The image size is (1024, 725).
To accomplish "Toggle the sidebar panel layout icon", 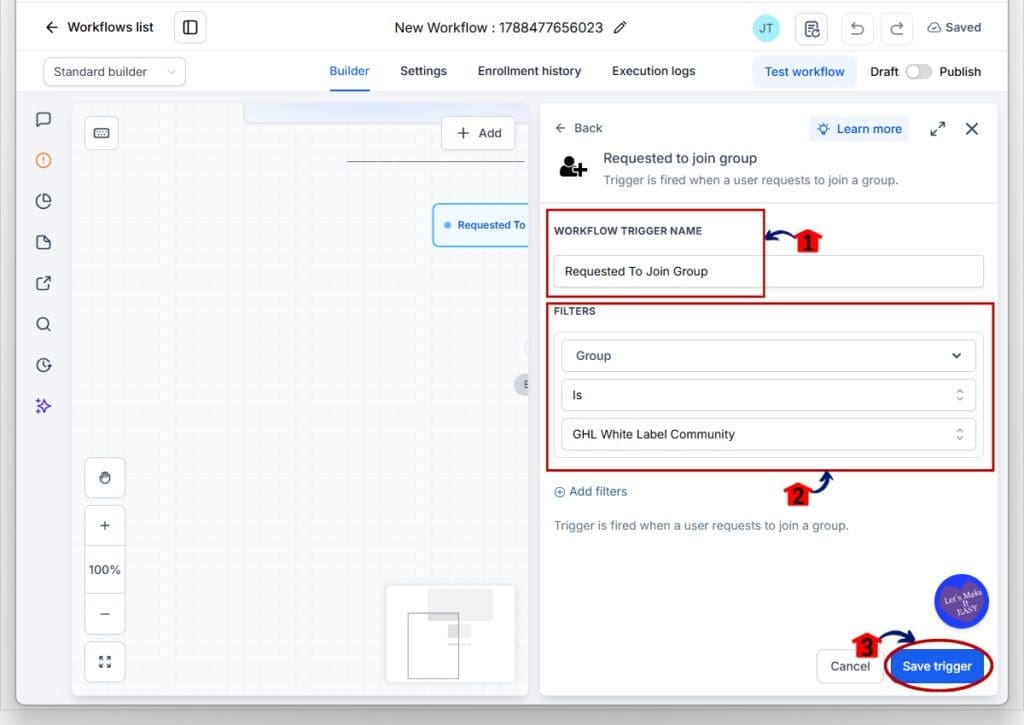I will (190, 27).
